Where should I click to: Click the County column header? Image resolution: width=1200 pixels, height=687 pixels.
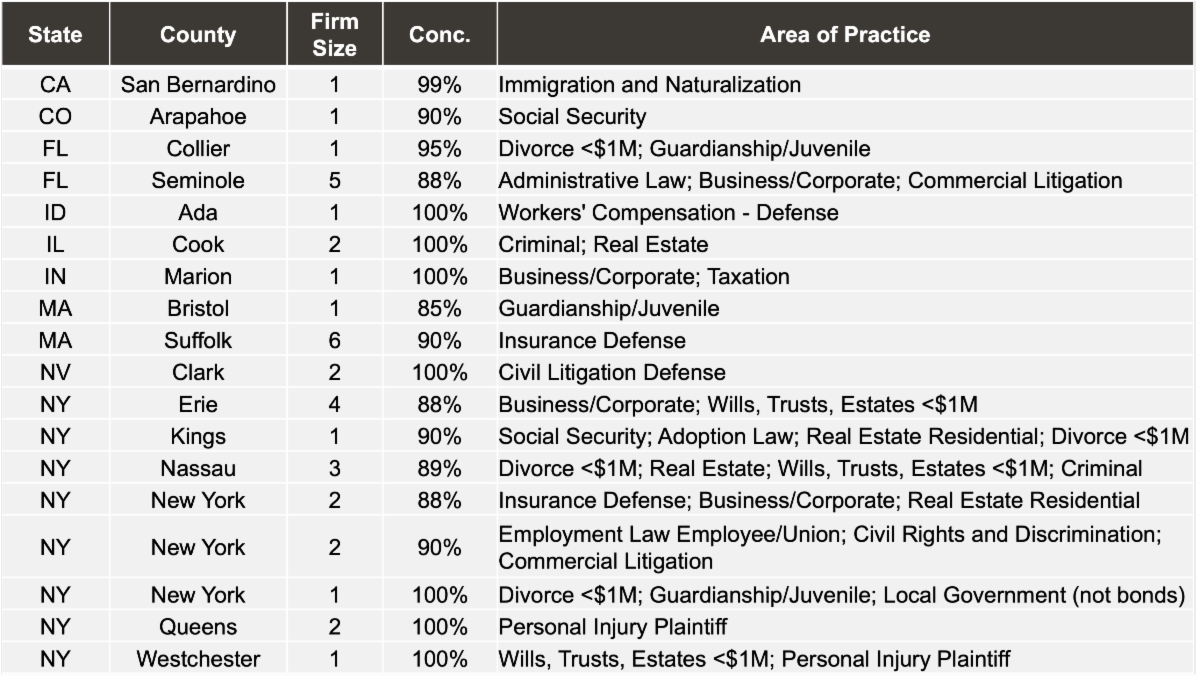click(x=198, y=35)
